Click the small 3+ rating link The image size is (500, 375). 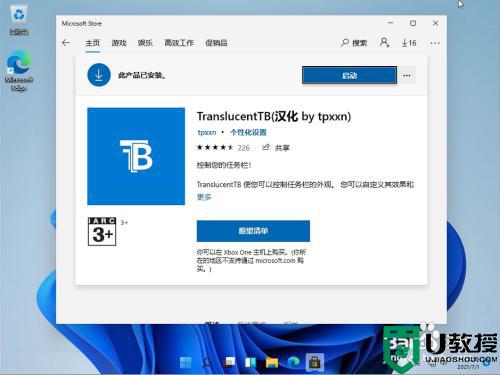tap(124, 222)
